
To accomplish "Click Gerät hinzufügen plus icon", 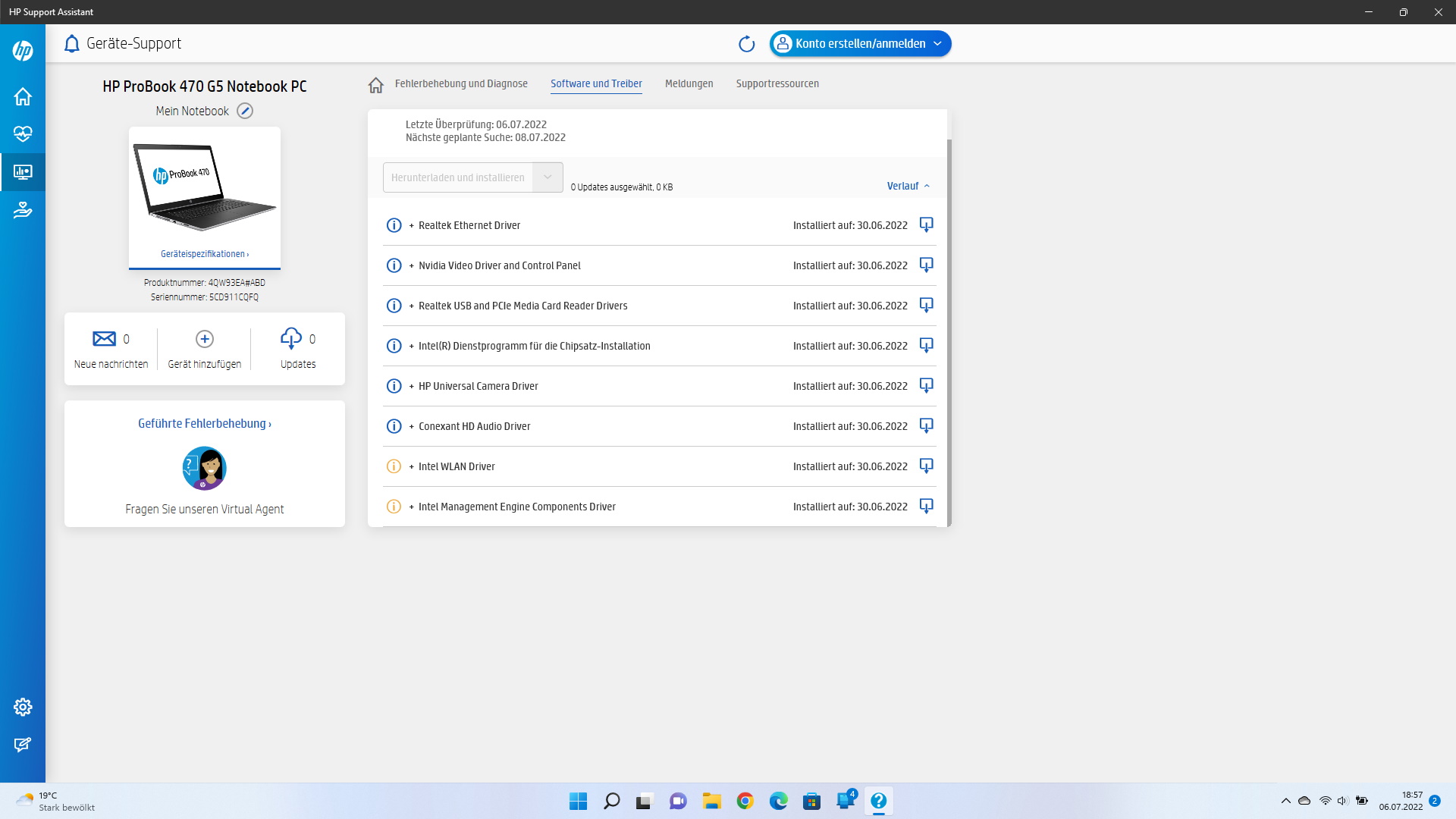I will (x=205, y=339).
